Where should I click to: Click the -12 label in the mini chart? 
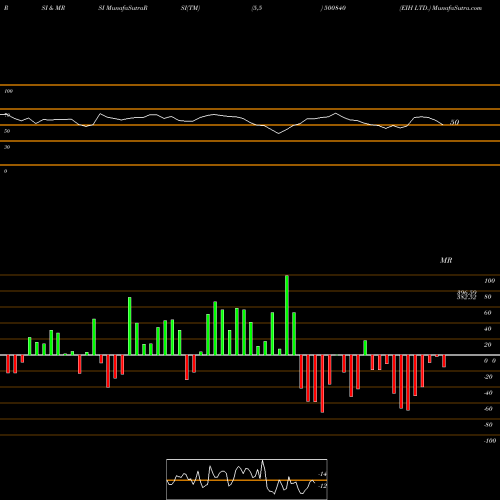322,486
